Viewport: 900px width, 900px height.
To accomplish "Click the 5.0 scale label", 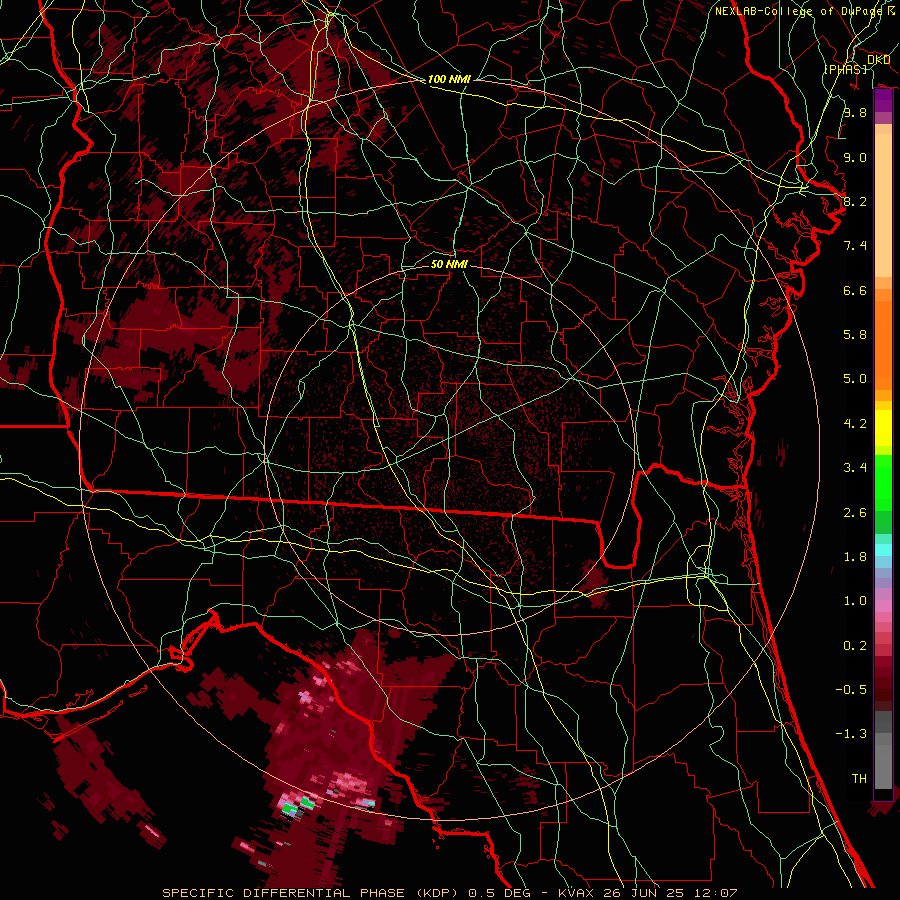I will 855,379.
